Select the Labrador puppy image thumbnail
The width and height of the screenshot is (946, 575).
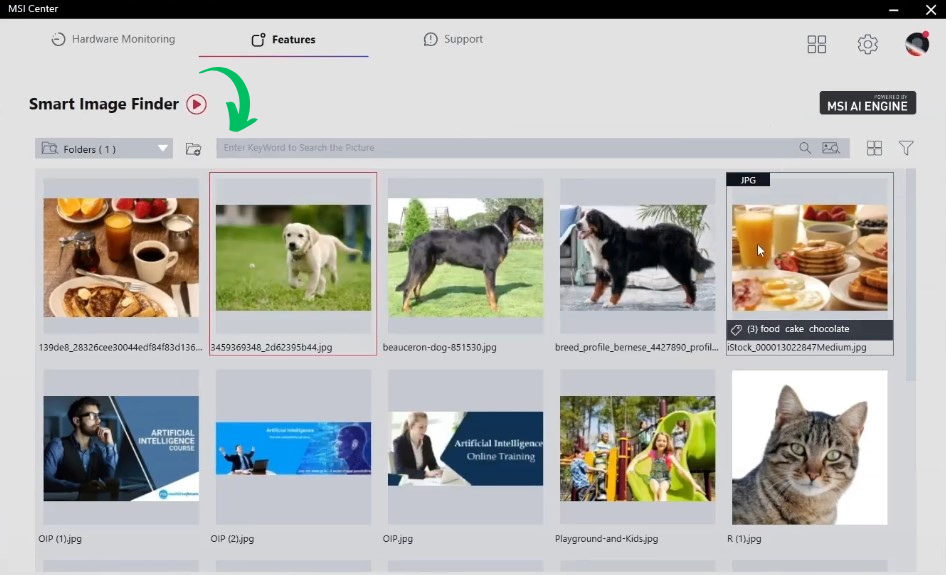pyautogui.click(x=293, y=258)
